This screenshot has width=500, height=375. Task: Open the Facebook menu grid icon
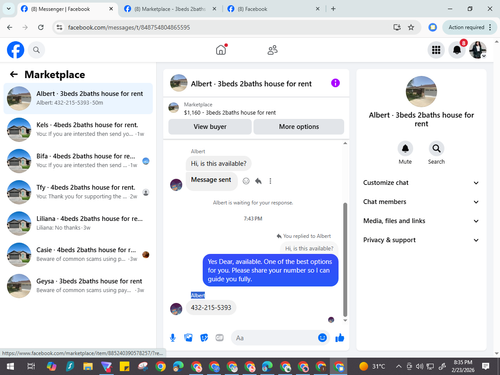(x=436, y=50)
